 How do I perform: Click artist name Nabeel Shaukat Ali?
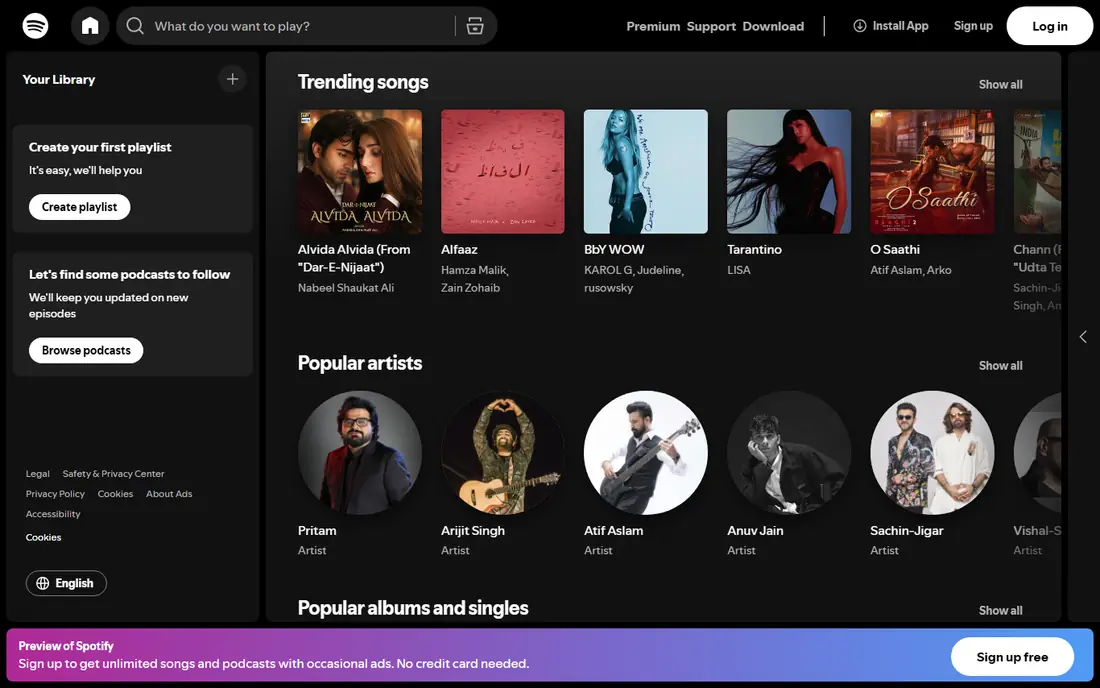[x=346, y=288]
